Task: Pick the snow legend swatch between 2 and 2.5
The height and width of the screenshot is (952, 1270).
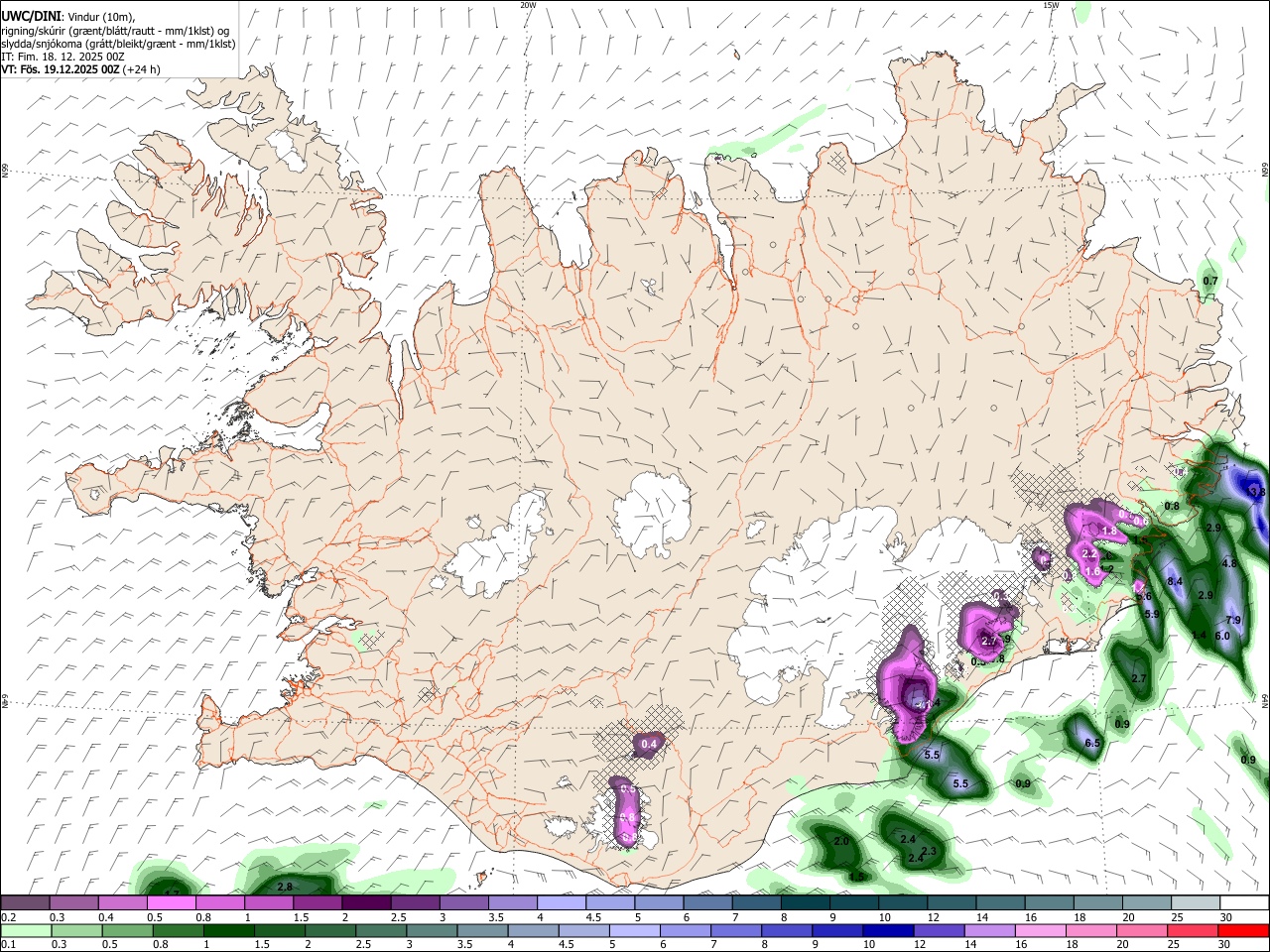Action: click(367, 903)
